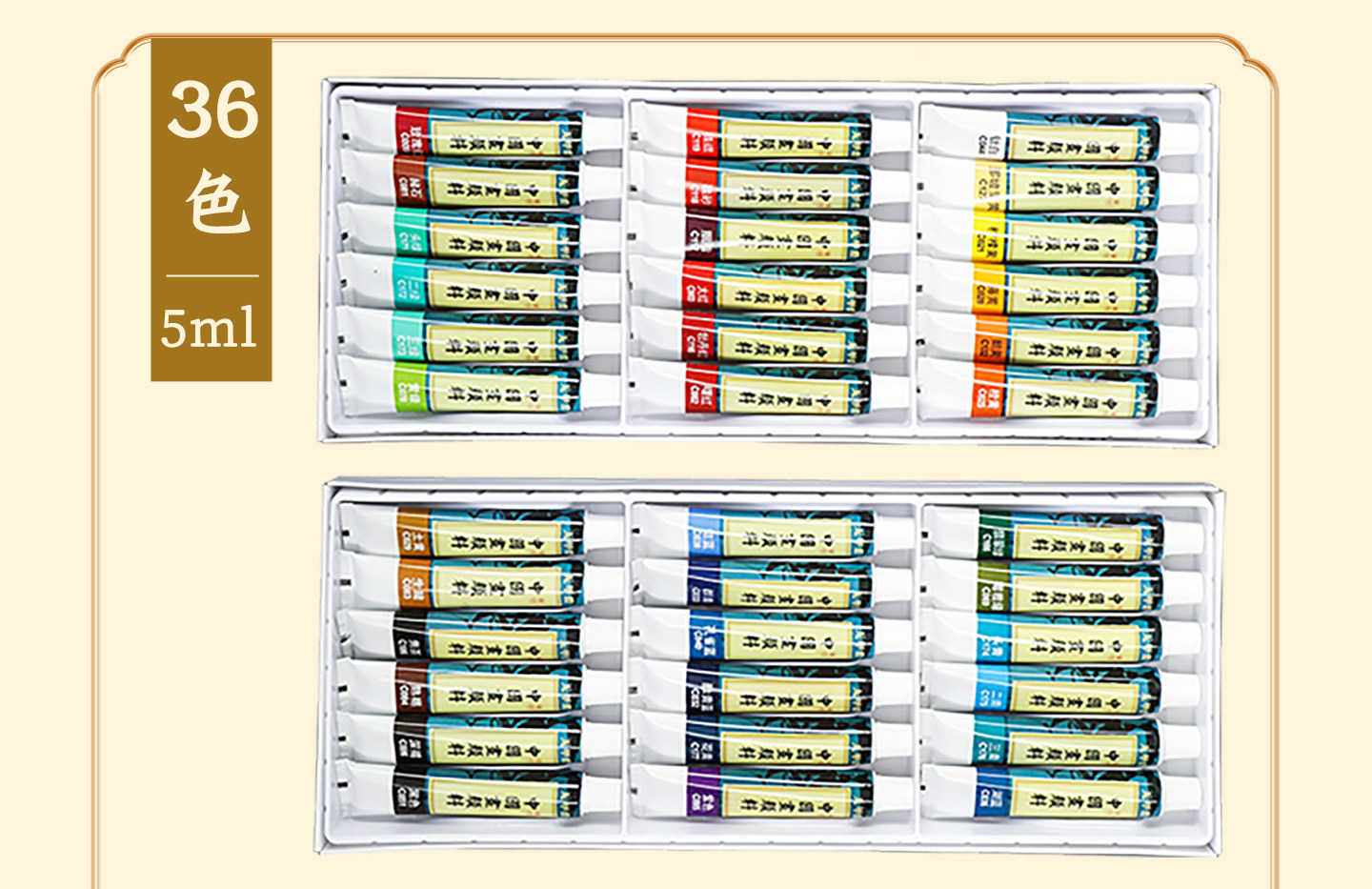Click the "36" number on the brown label
The width and height of the screenshot is (1372, 889).
pos(212,110)
